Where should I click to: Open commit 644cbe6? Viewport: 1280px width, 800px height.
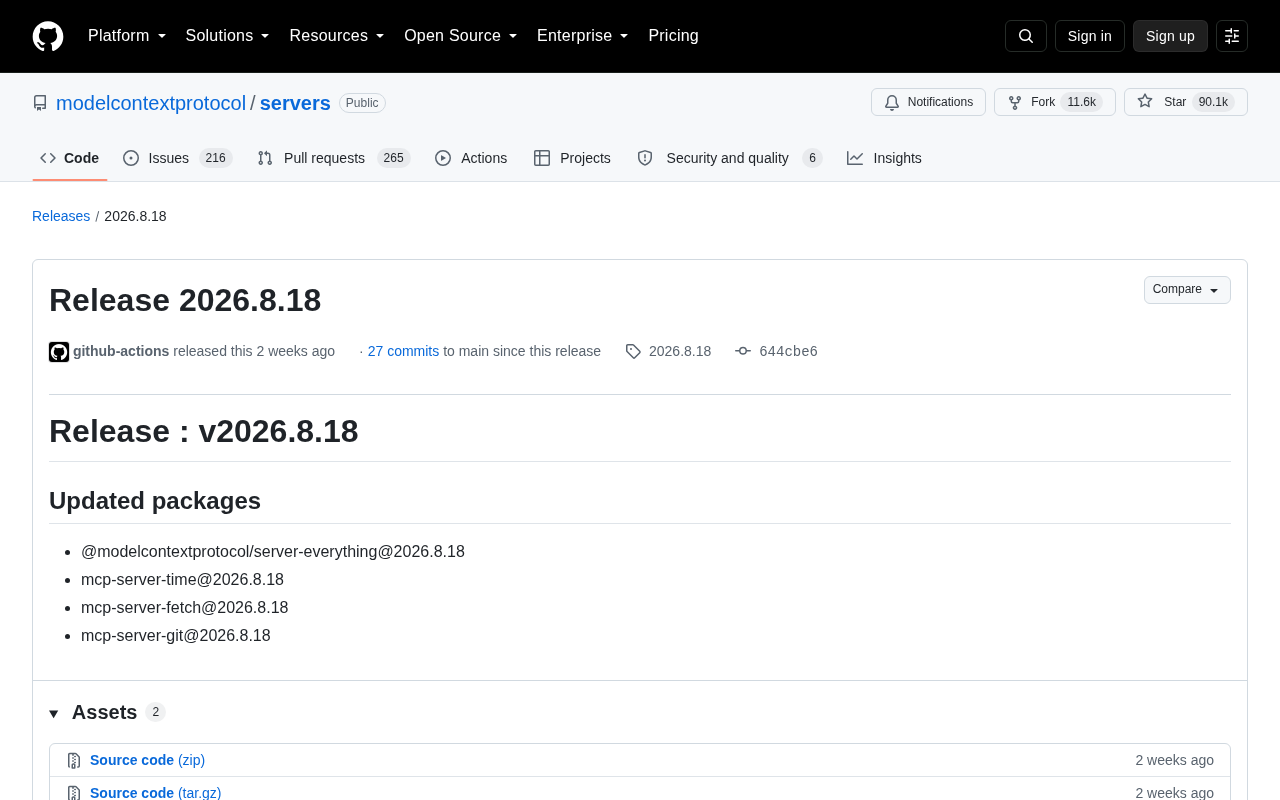[x=788, y=351]
